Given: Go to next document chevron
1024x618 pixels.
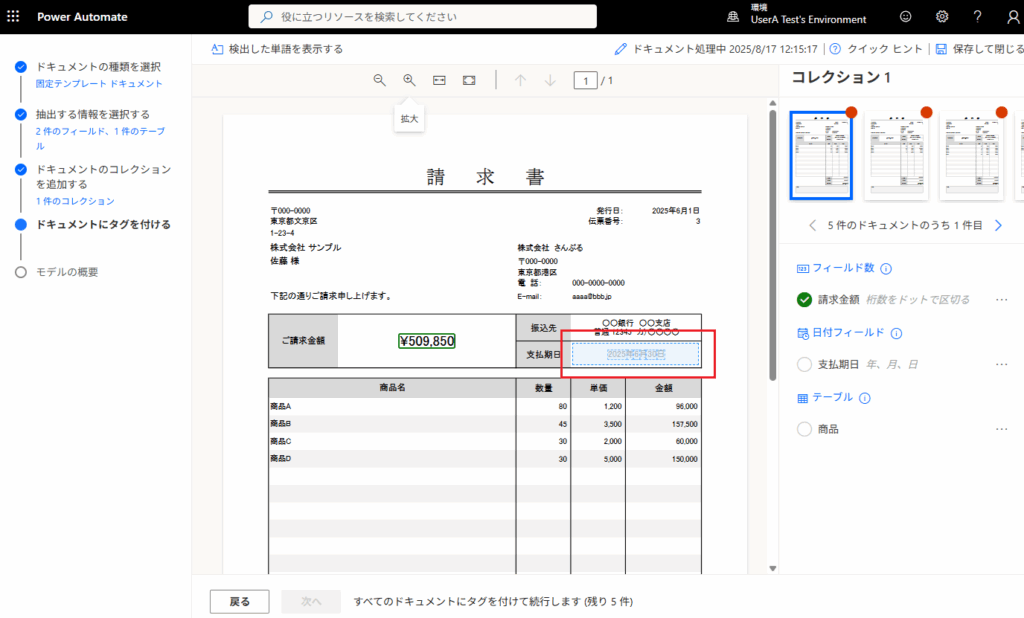Looking at the screenshot, I should [998, 225].
